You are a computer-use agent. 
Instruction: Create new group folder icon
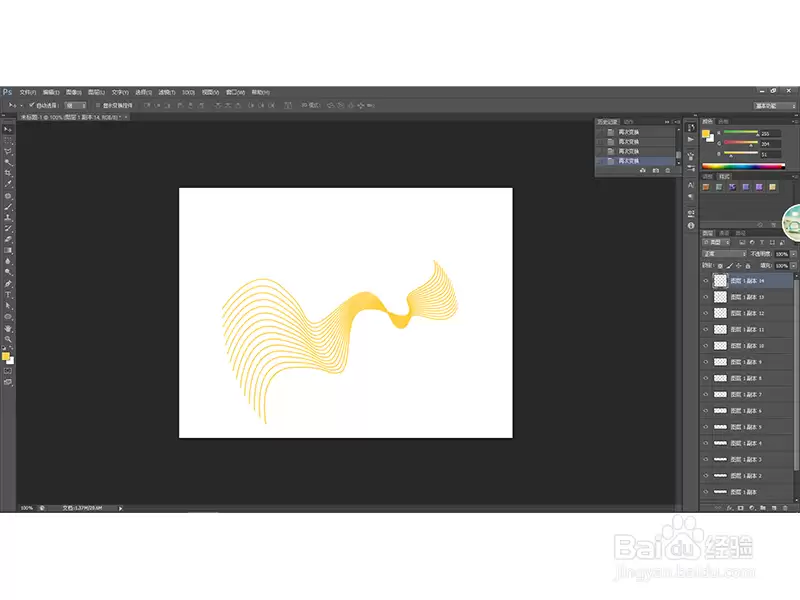763,508
